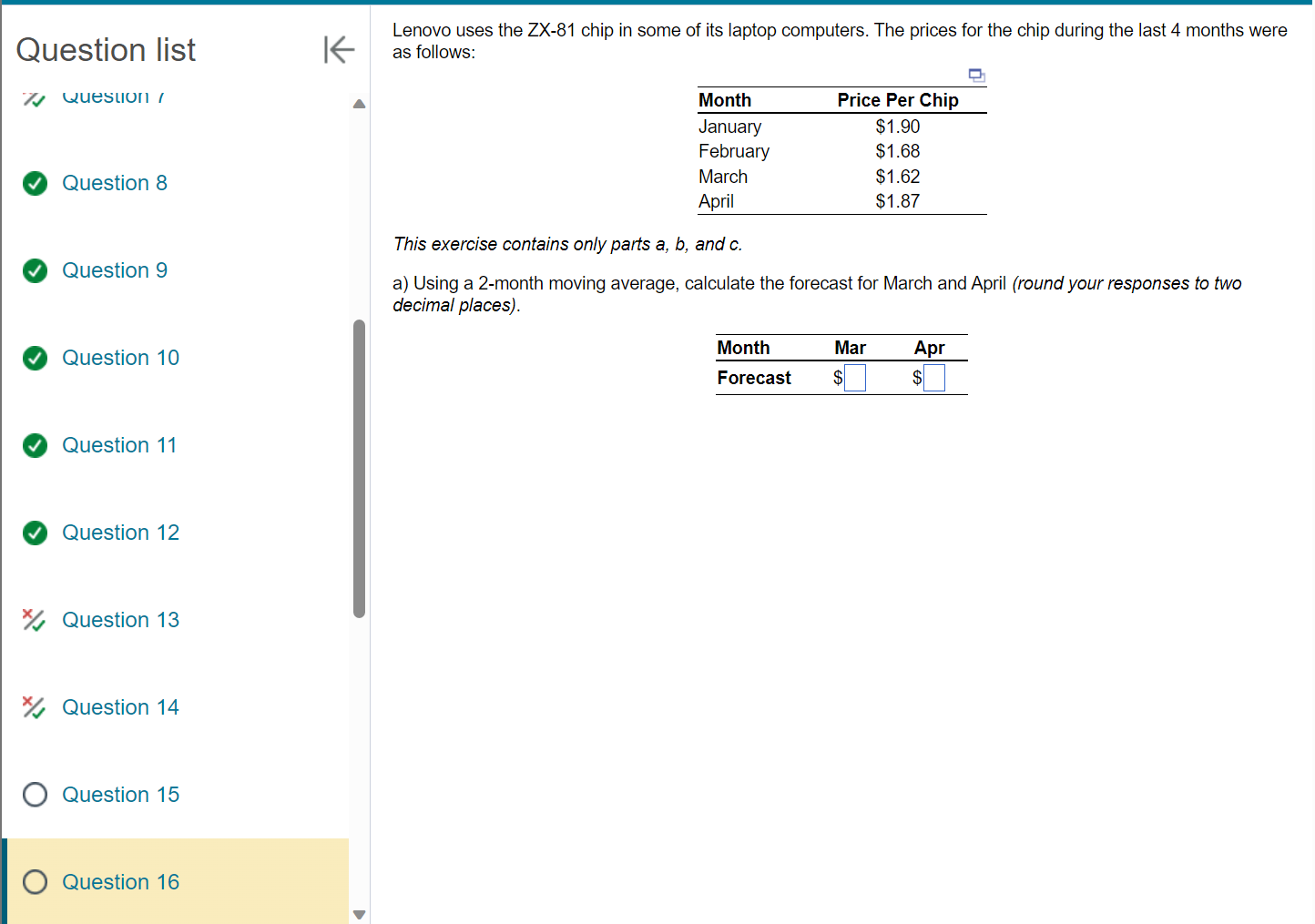Click the green check icon beside Question 11
Viewport: 1315px width, 924px height.
34,445
